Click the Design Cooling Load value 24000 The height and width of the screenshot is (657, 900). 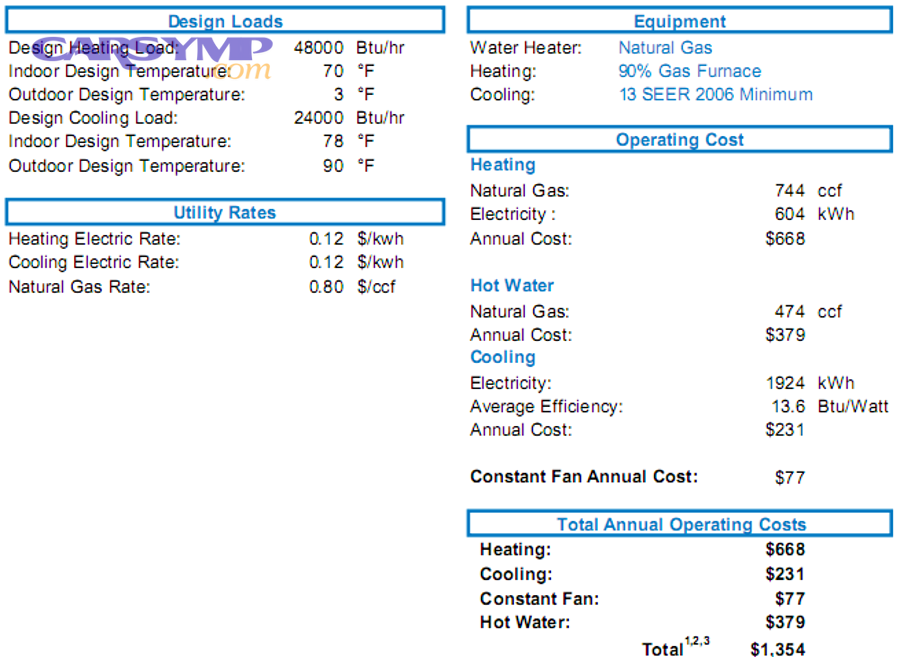318,118
